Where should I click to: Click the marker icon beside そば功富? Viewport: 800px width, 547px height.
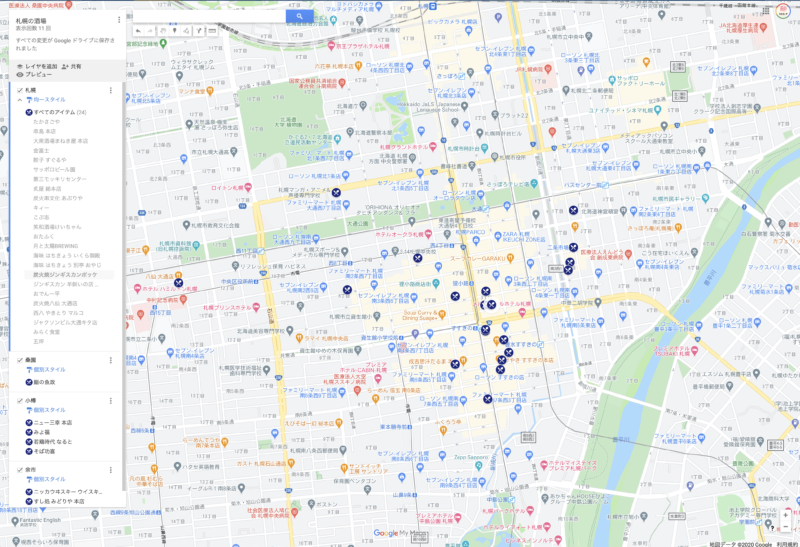tap(29, 451)
